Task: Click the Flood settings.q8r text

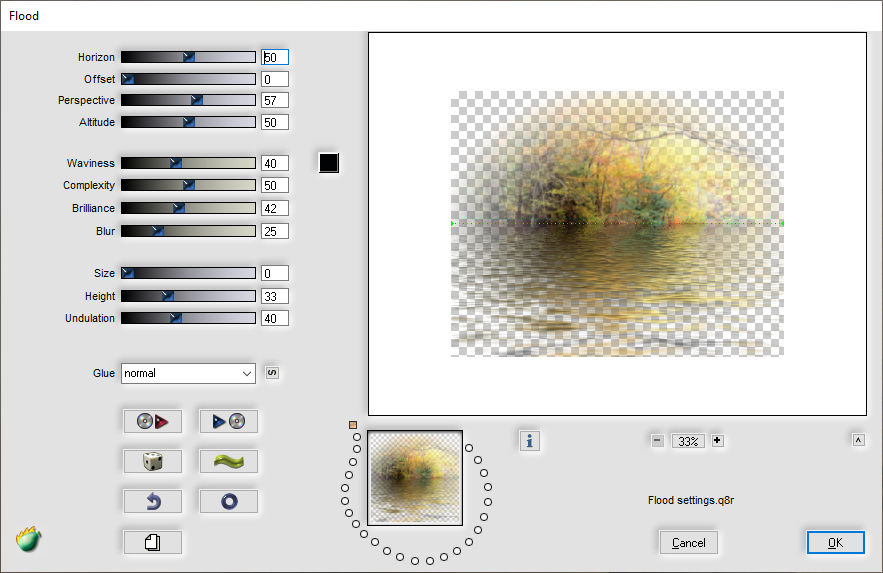Action: [691, 500]
